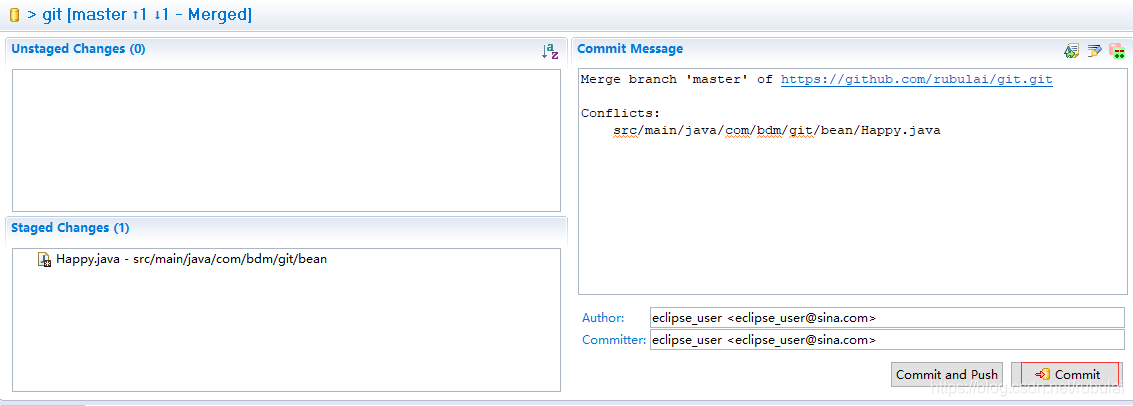Click into the Committer input field

(x=886, y=340)
